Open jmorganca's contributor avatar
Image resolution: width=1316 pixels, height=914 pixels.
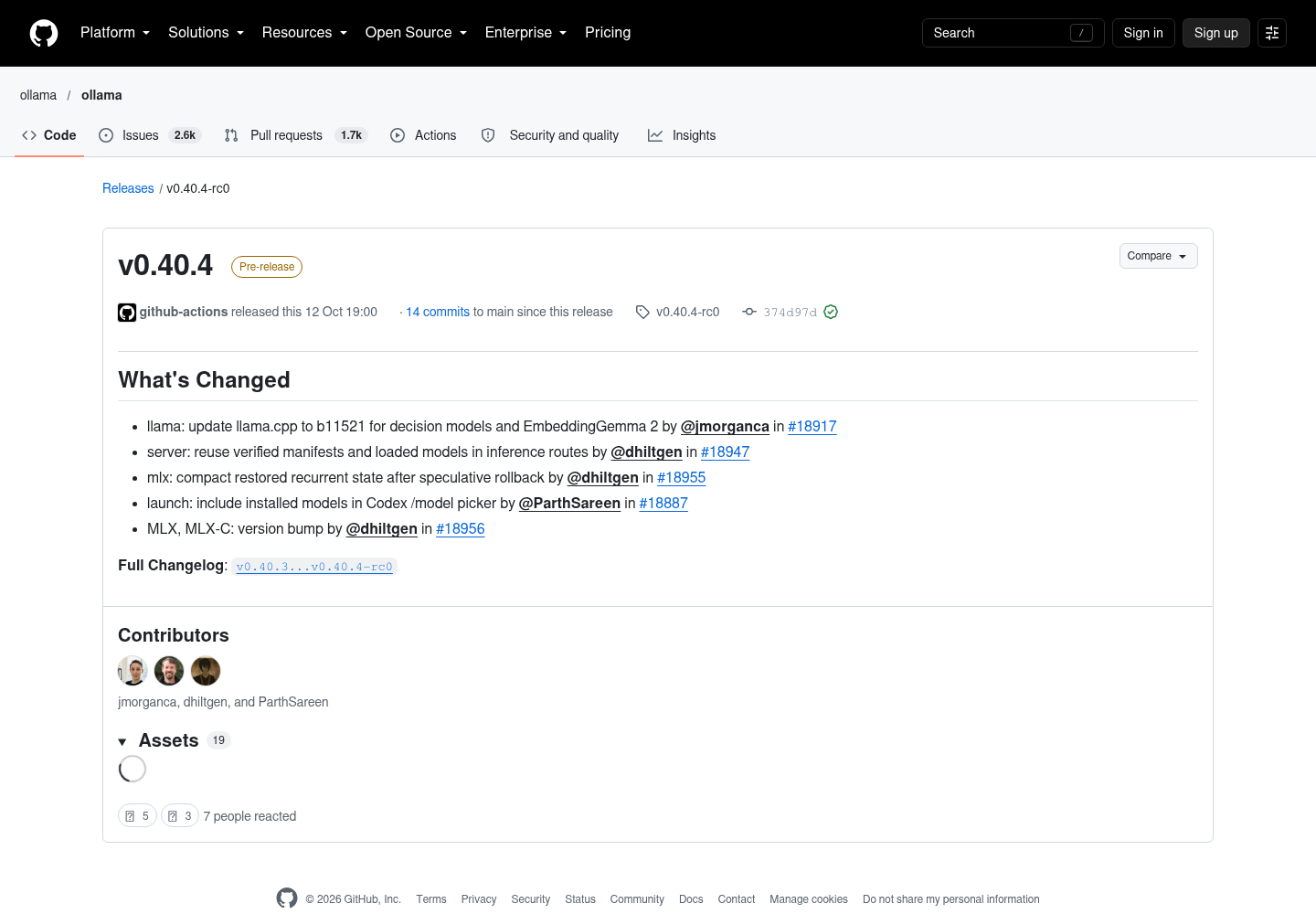(x=133, y=671)
